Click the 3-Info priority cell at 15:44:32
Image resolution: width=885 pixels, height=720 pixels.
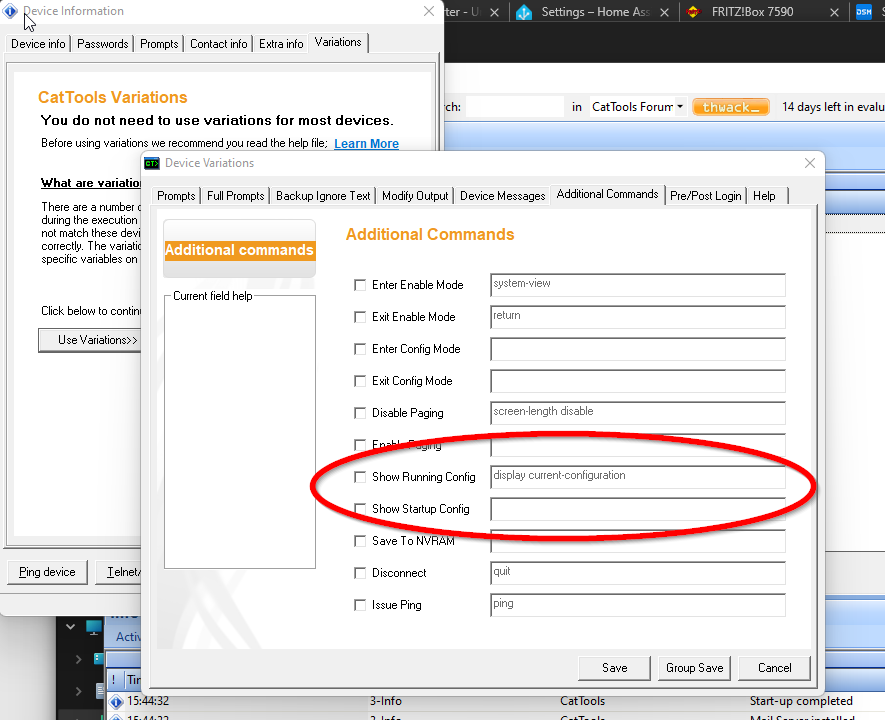pyautogui.click(x=385, y=701)
